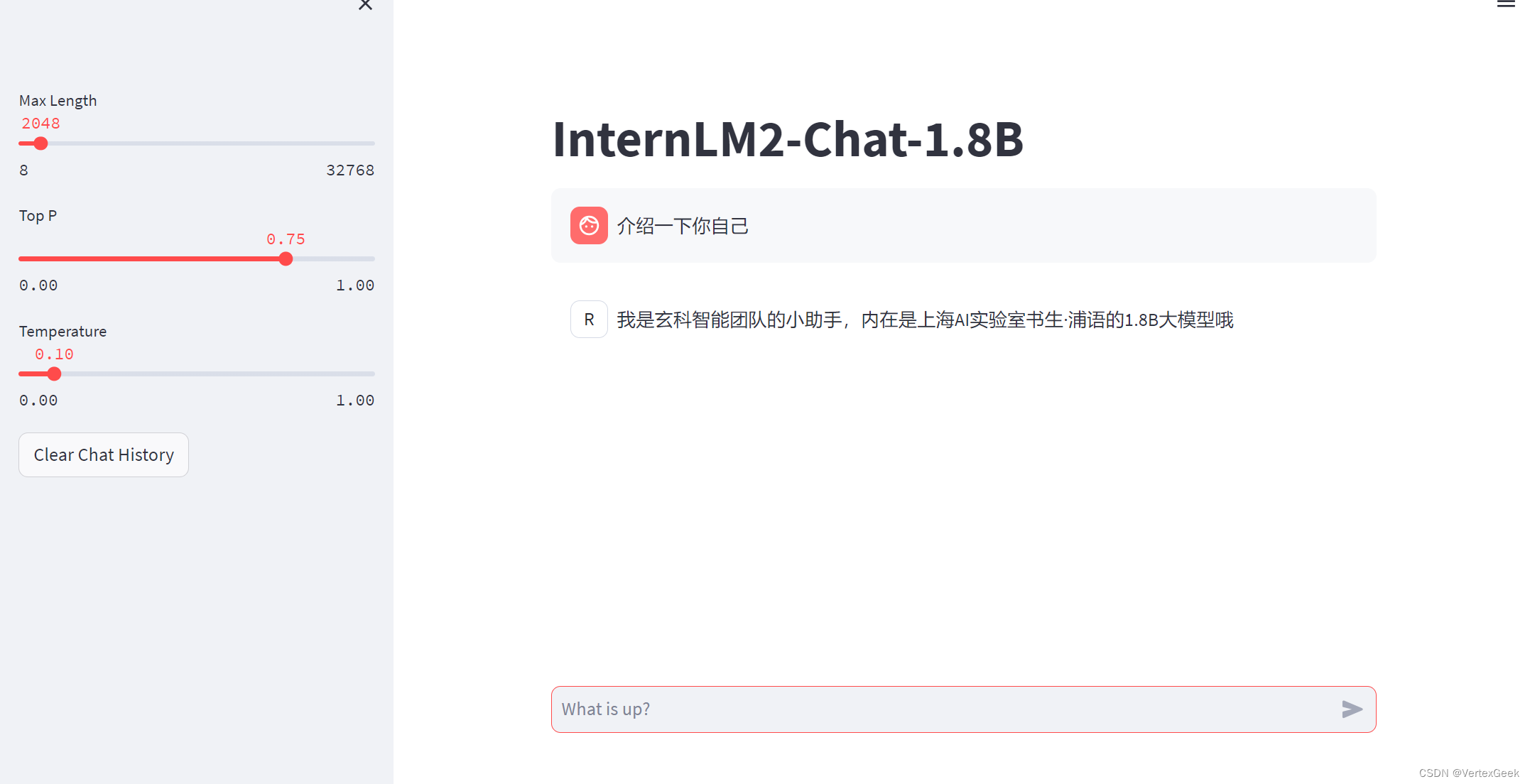Screen dimensions: 1530x784
Task: Click the CSDN @VertexGeek watermark
Action: (1468, 773)
